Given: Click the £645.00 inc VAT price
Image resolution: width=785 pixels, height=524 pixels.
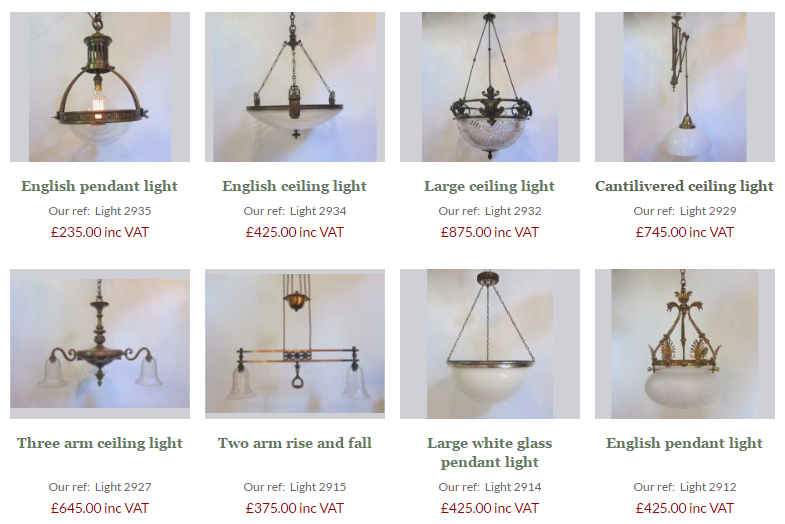Looking at the screenshot, I should click(x=100, y=508).
